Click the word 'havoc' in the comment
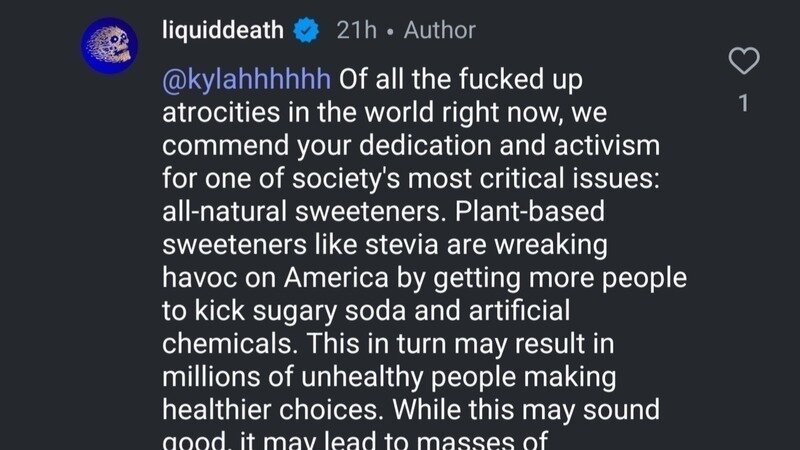Image resolution: width=800 pixels, height=450 pixels. [x=194, y=276]
